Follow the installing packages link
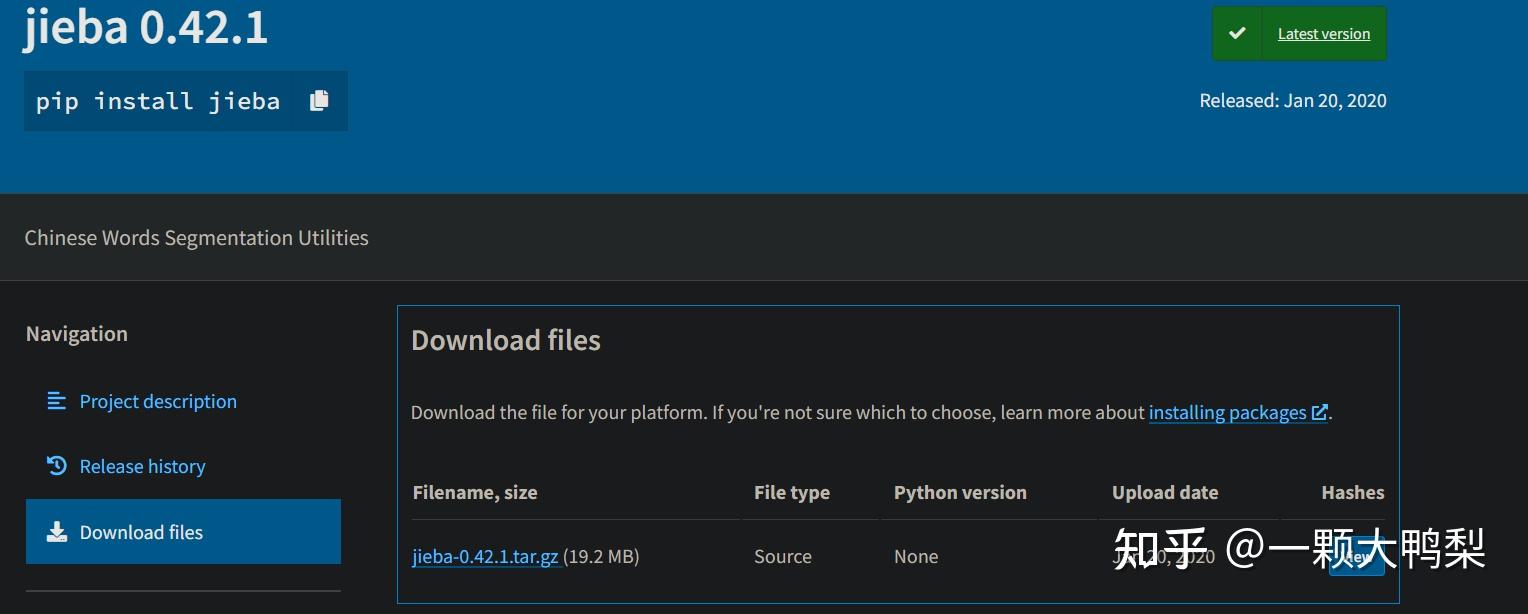 coord(1227,412)
